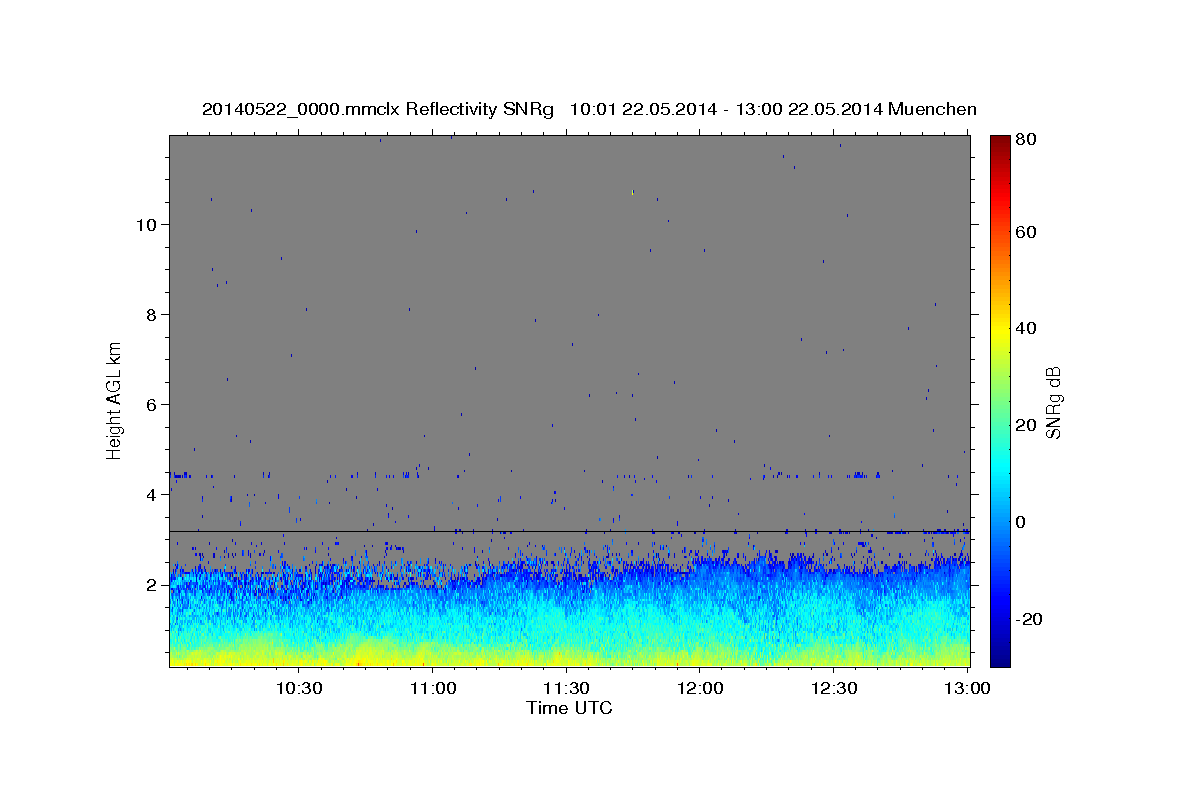Click the height tick label 6

152,404
